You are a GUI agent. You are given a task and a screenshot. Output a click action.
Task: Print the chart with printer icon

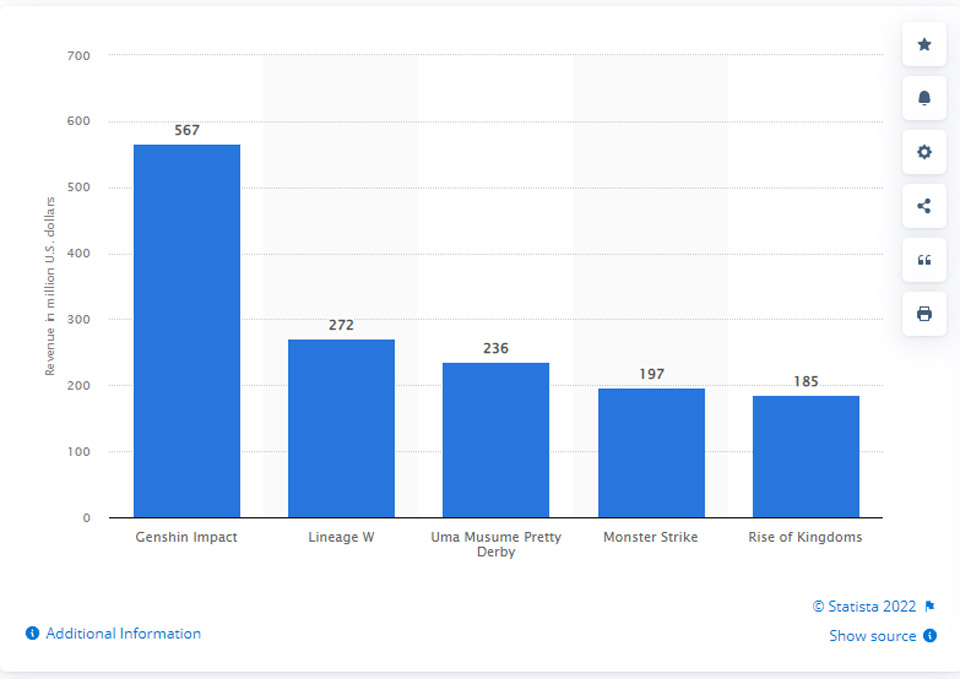click(924, 314)
